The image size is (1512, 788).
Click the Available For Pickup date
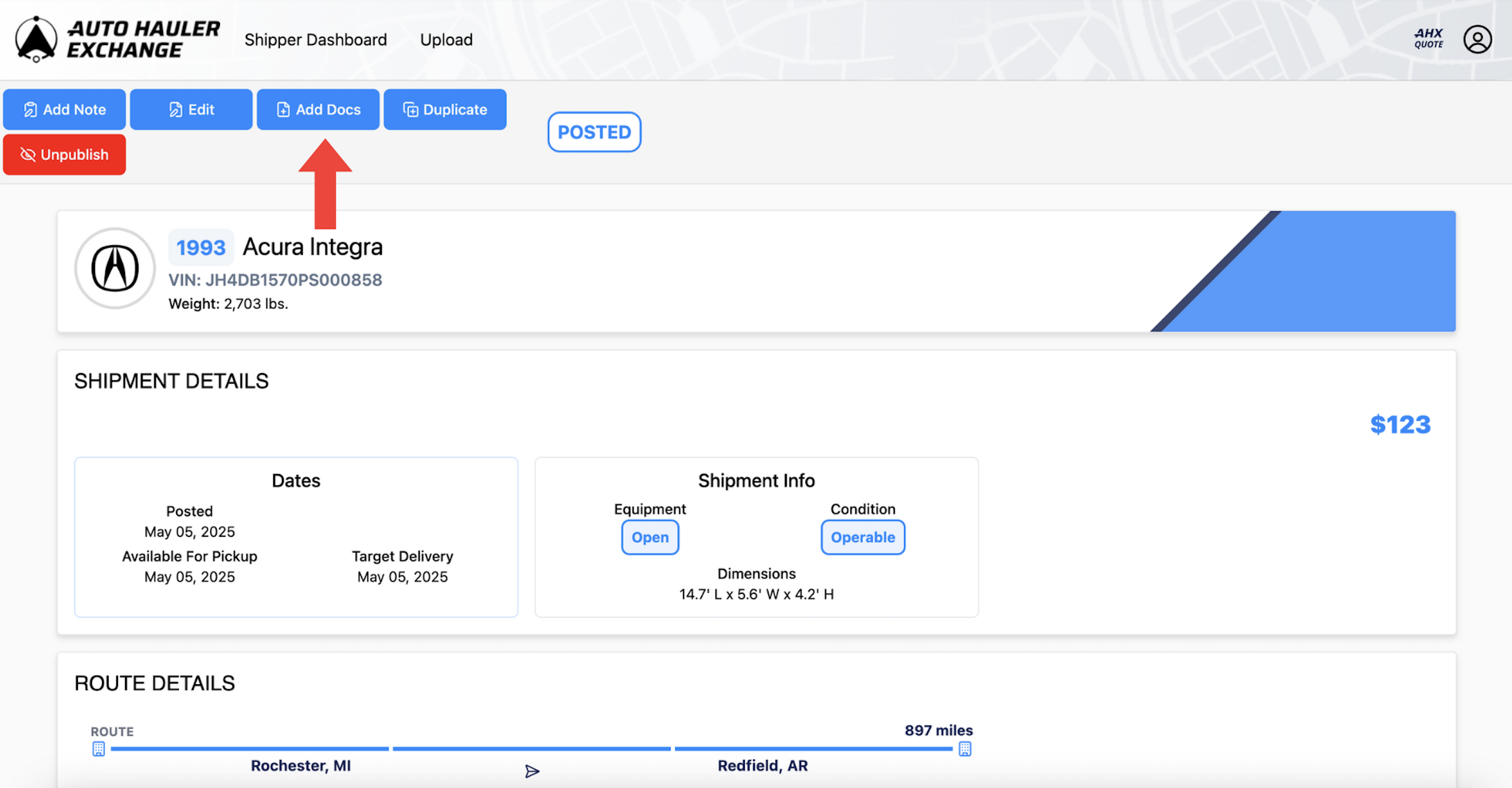(x=190, y=577)
